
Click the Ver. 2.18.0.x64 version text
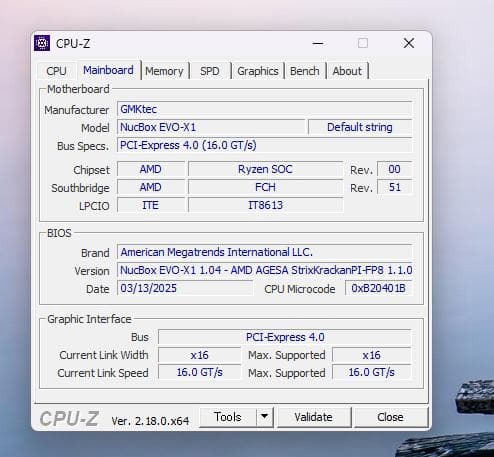pyautogui.click(x=150, y=421)
